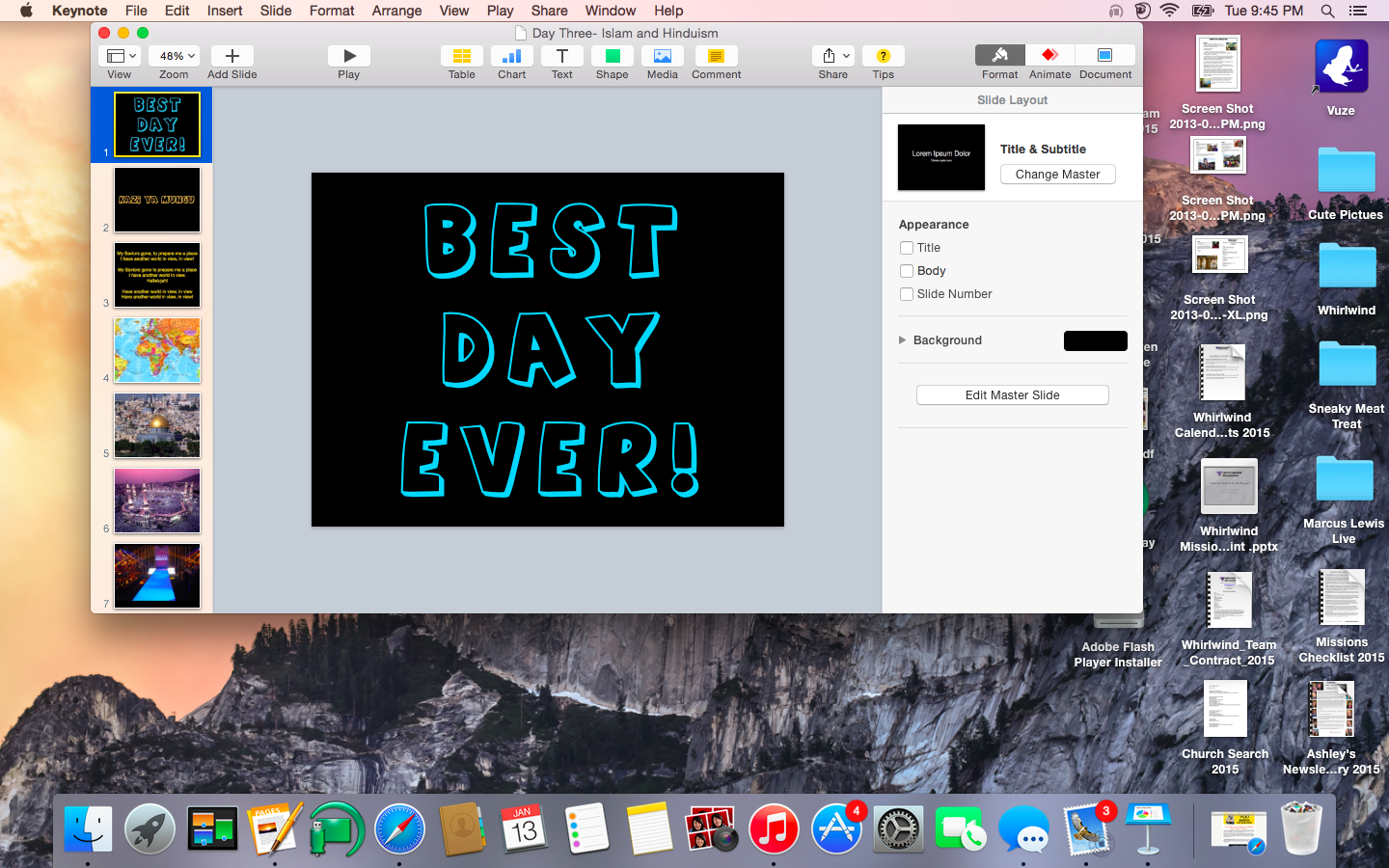Click the Change Master button
The height and width of the screenshot is (868, 1389).
tap(1057, 175)
